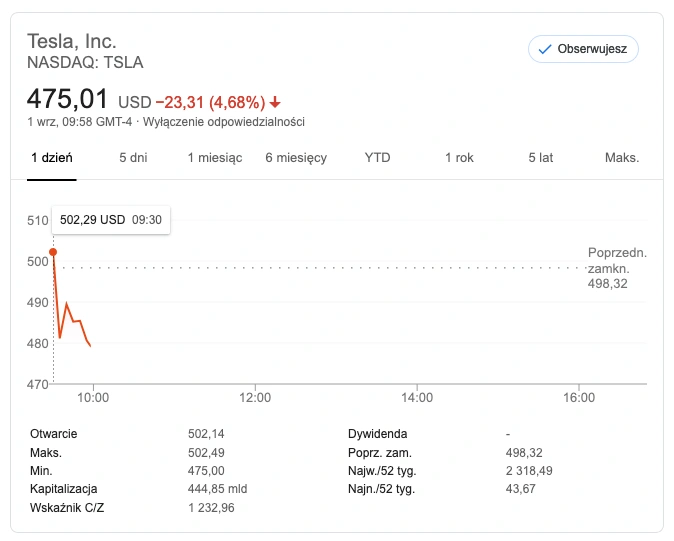Click the 510 y-axis label
The image size is (674, 541).
(x=37, y=221)
